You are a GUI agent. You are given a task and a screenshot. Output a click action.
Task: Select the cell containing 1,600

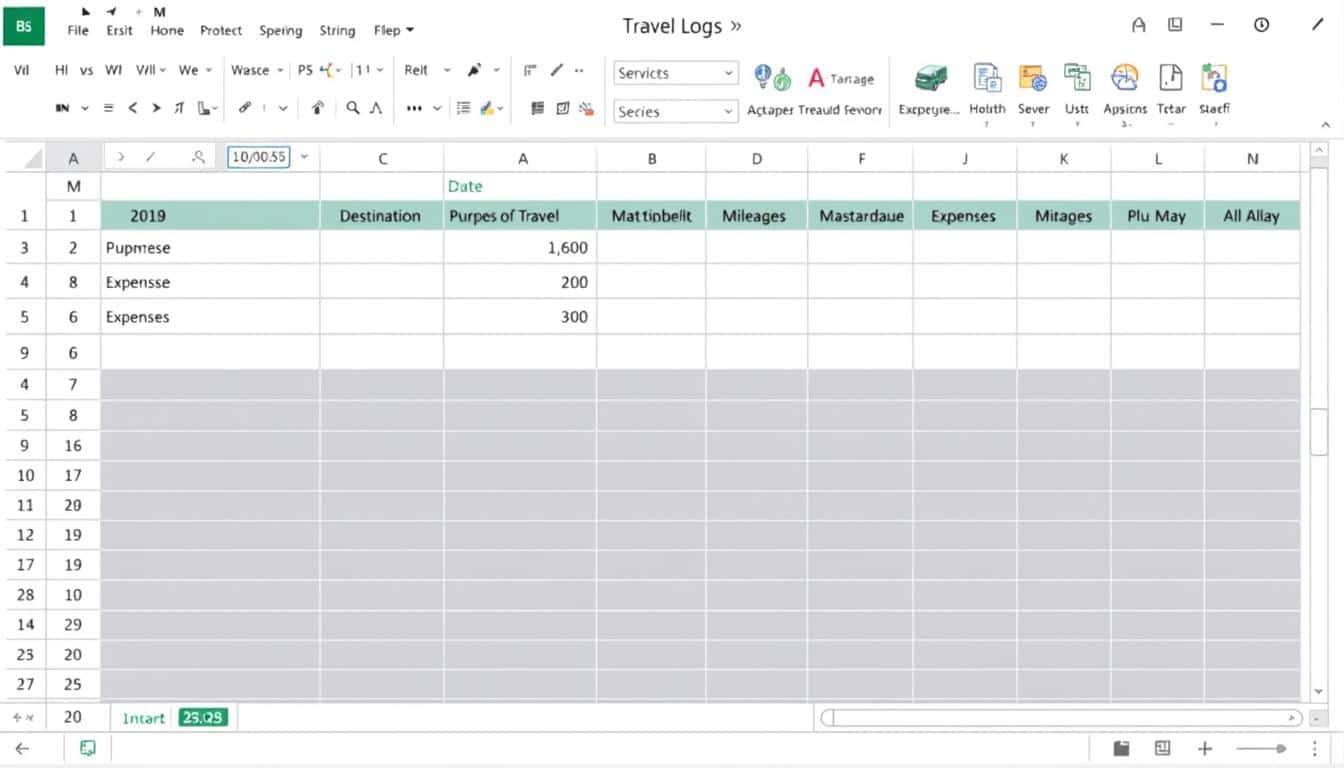pos(520,248)
